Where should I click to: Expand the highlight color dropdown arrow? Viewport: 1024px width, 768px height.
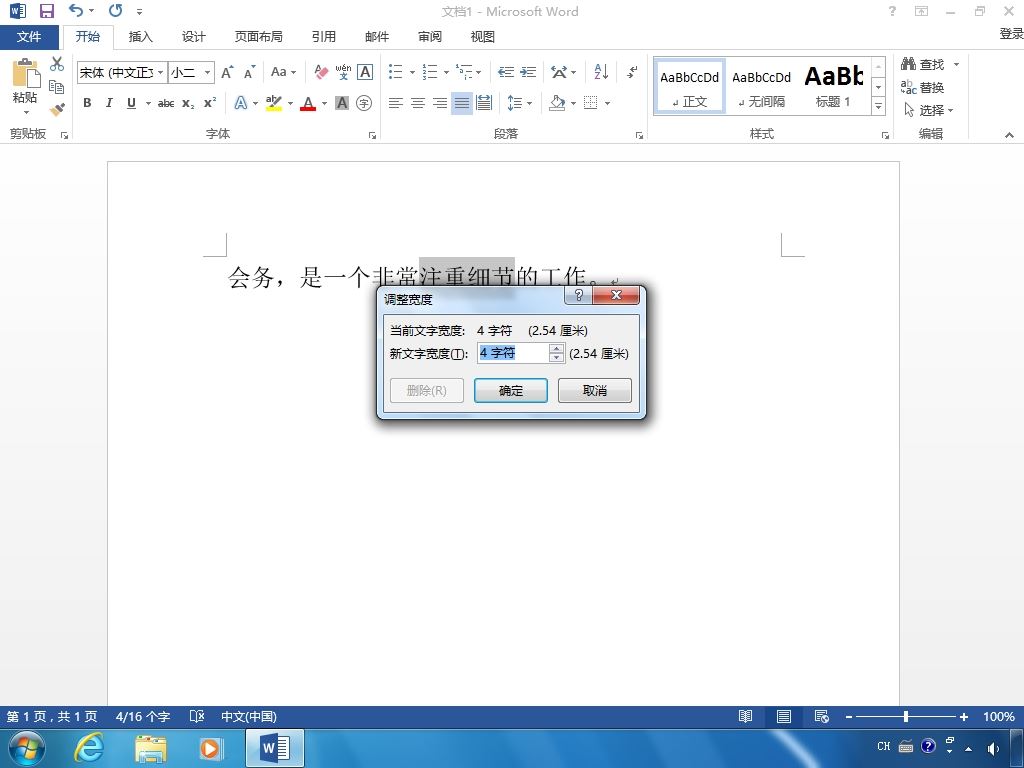click(291, 103)
